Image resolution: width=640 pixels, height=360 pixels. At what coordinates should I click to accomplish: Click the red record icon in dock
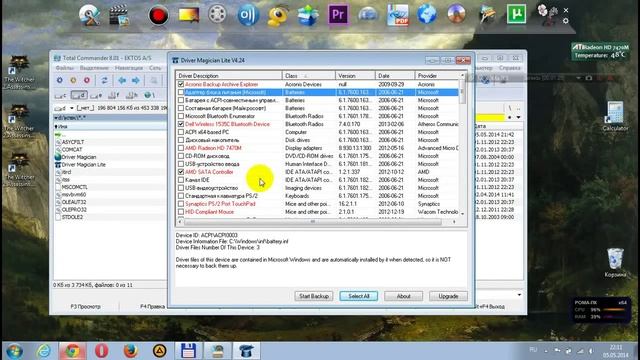(x=158, y=16)
